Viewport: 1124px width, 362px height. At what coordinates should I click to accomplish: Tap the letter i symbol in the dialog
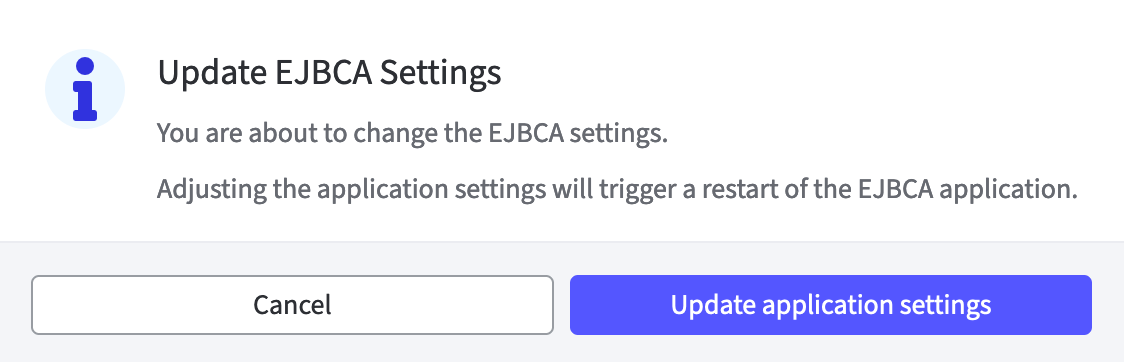[85, 89]
